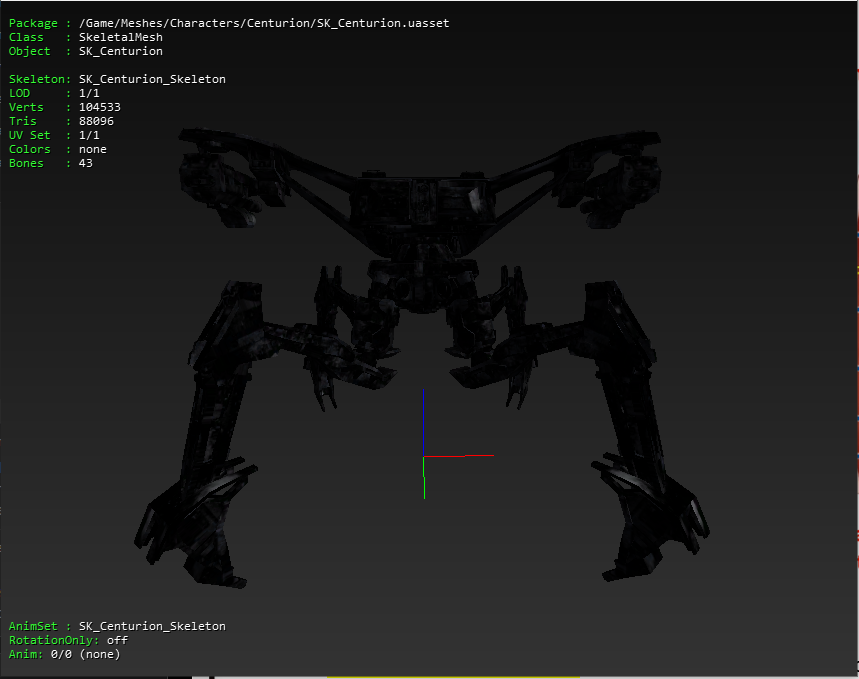Click the red X axis line
Screen dimensions: 859x679
[459, 455]
